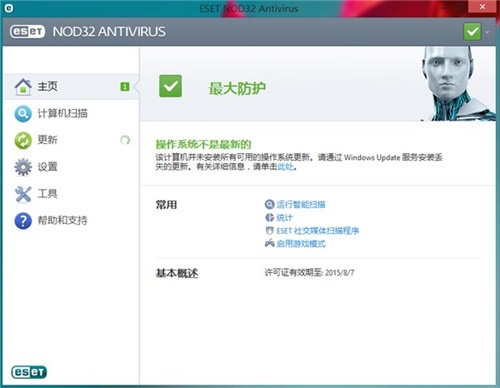The image size is (500, 388).
Task: Click the 基本概述 section label
Action: tap(177, 273)
